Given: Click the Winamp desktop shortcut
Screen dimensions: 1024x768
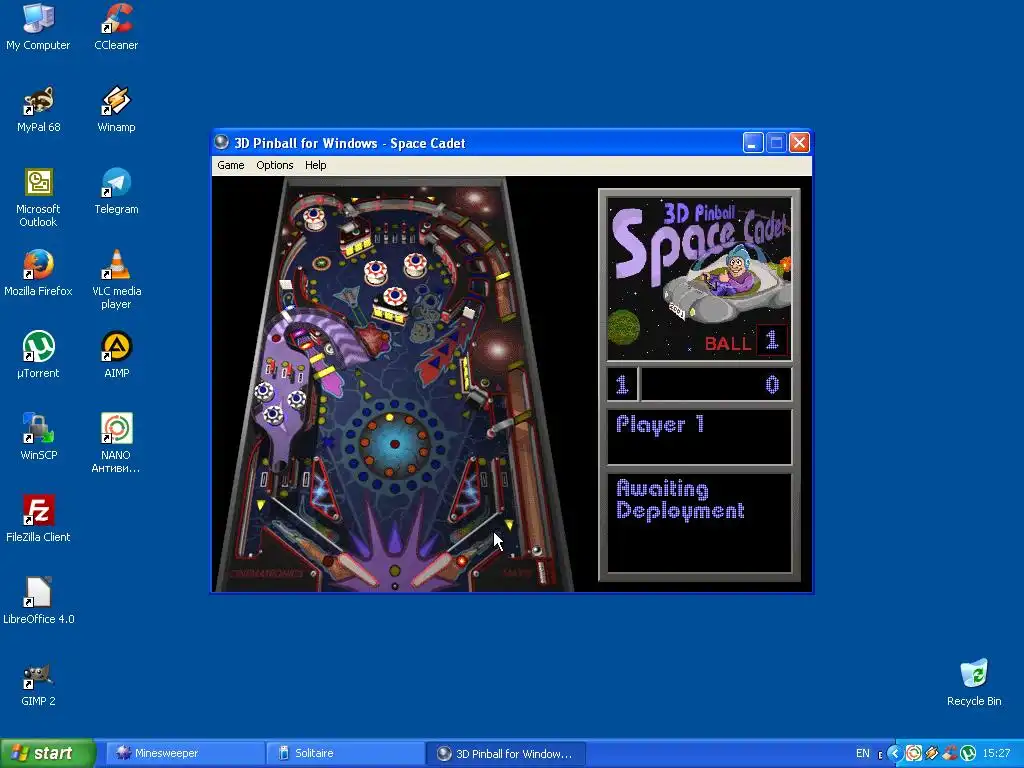Looking at the screenshot, I should point(116,110).
